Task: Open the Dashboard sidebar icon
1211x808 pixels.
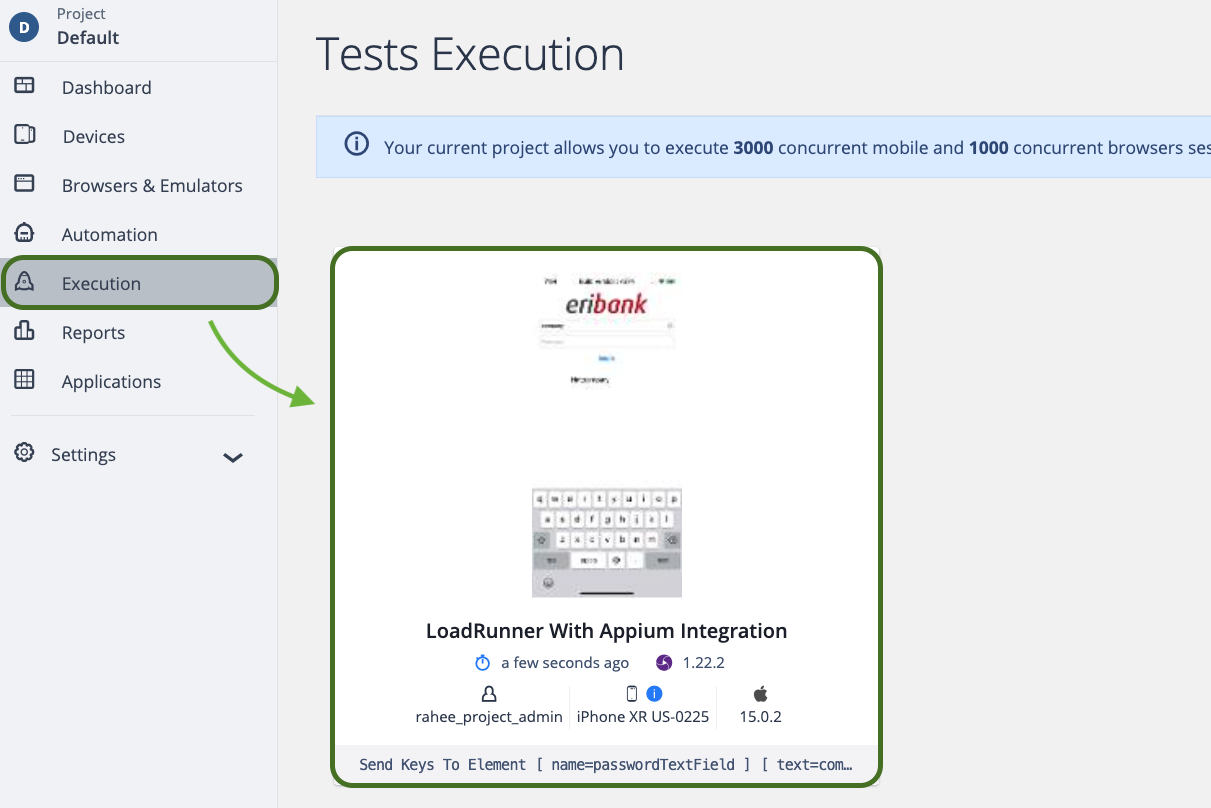Action: click(x=25, y=87)
